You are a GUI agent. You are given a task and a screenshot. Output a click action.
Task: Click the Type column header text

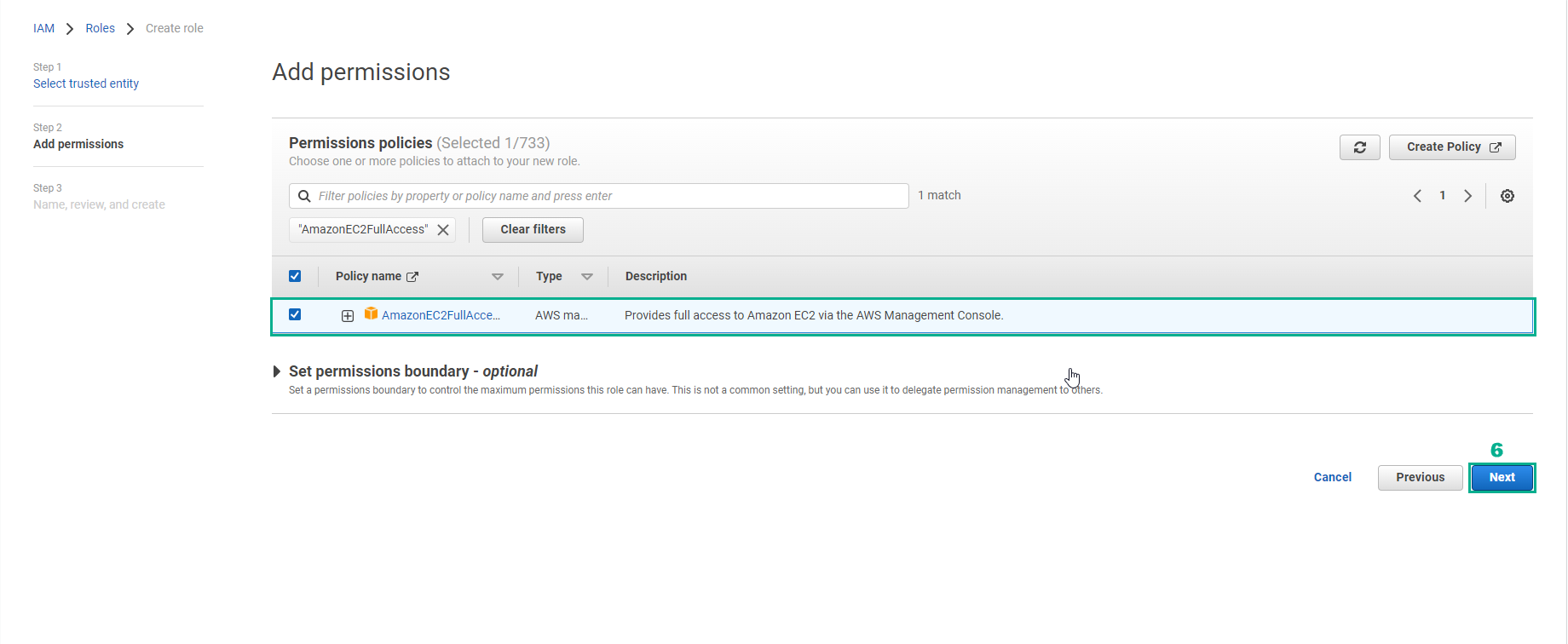coord(549,276)
